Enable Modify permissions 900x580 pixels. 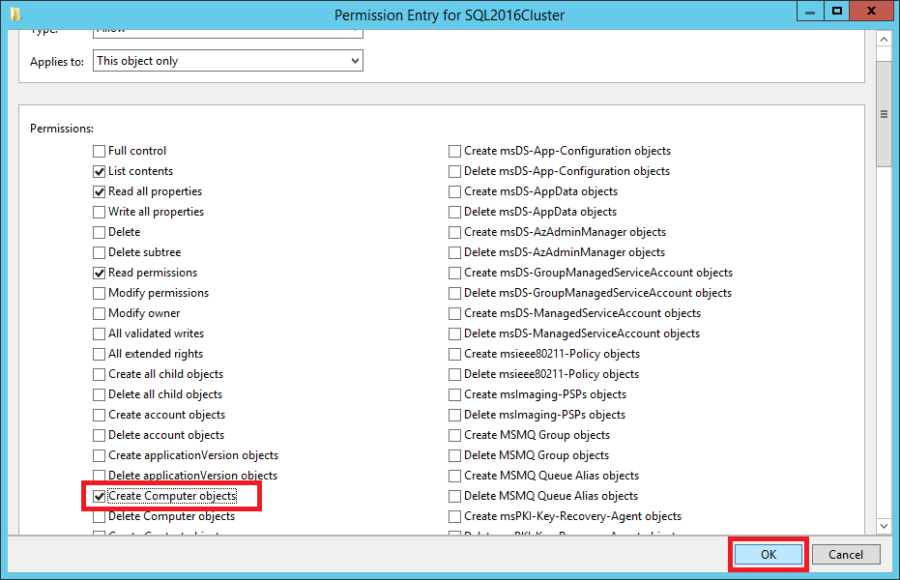coord(98,292)
